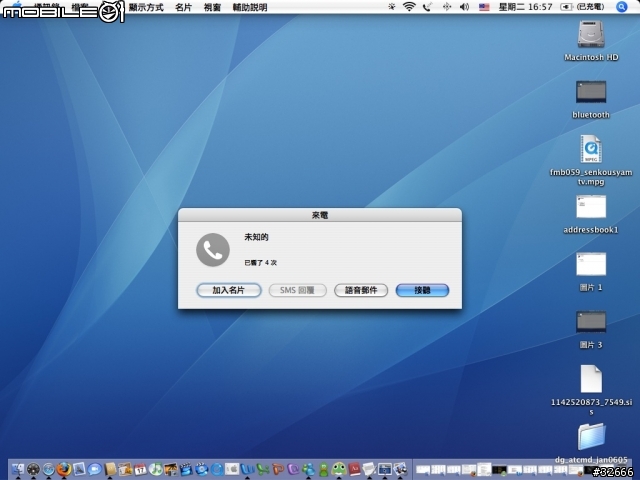The height and width of the screenshot is (480, 640).
Task: Open Dashboard from the Dock
Action: 33,469
